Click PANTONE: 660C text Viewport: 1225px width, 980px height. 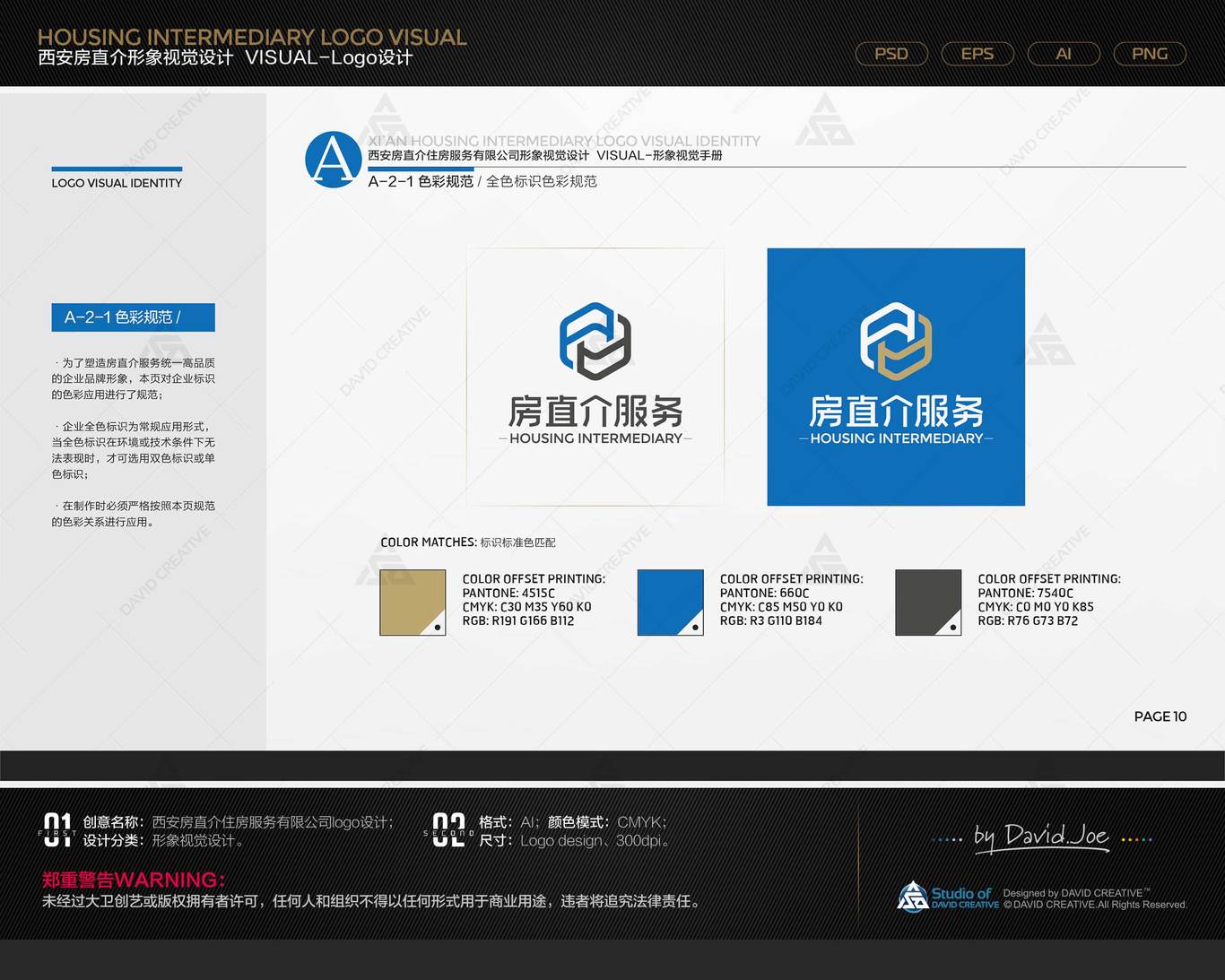[765, 593]
